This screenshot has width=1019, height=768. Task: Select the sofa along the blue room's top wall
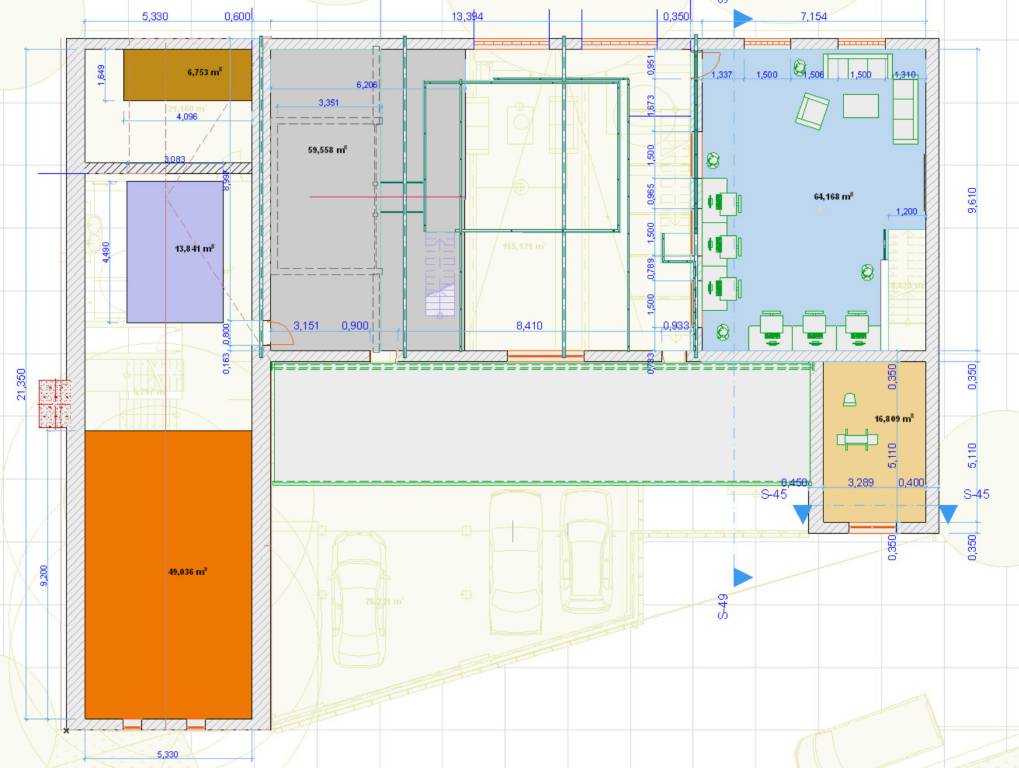coord(856,68)
